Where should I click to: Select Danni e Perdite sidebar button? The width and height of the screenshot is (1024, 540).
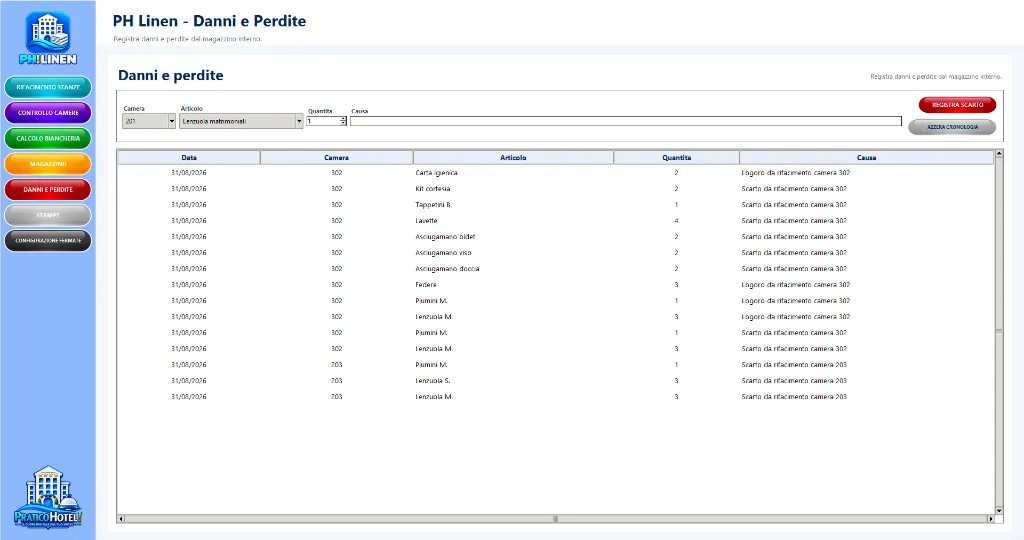pos(48,189)
